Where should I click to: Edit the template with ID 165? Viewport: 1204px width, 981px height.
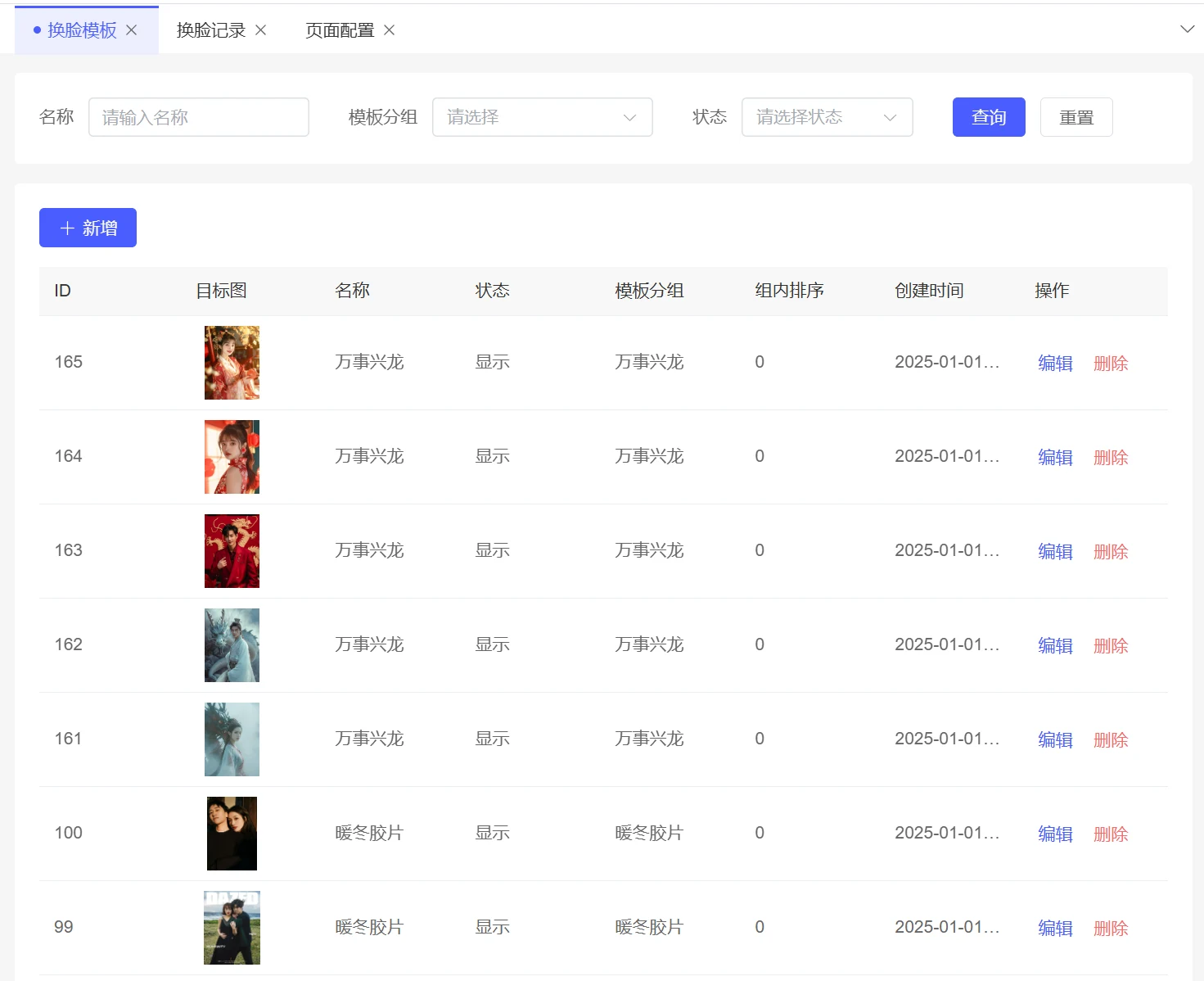pos(1055,363)
